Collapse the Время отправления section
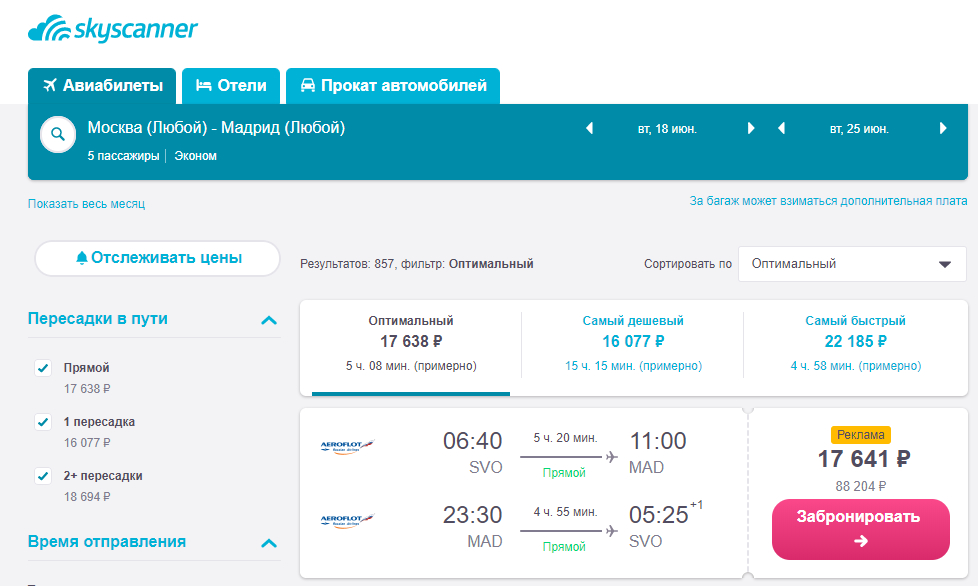The height and width of the screenshot is (586, 978). tap(269, 543)
